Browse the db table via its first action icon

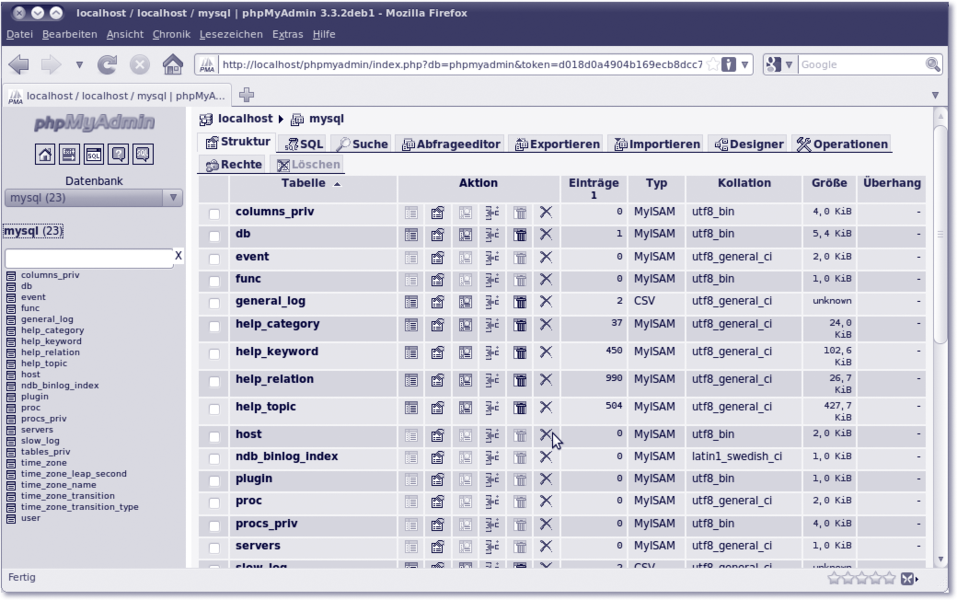click(411, 235)
